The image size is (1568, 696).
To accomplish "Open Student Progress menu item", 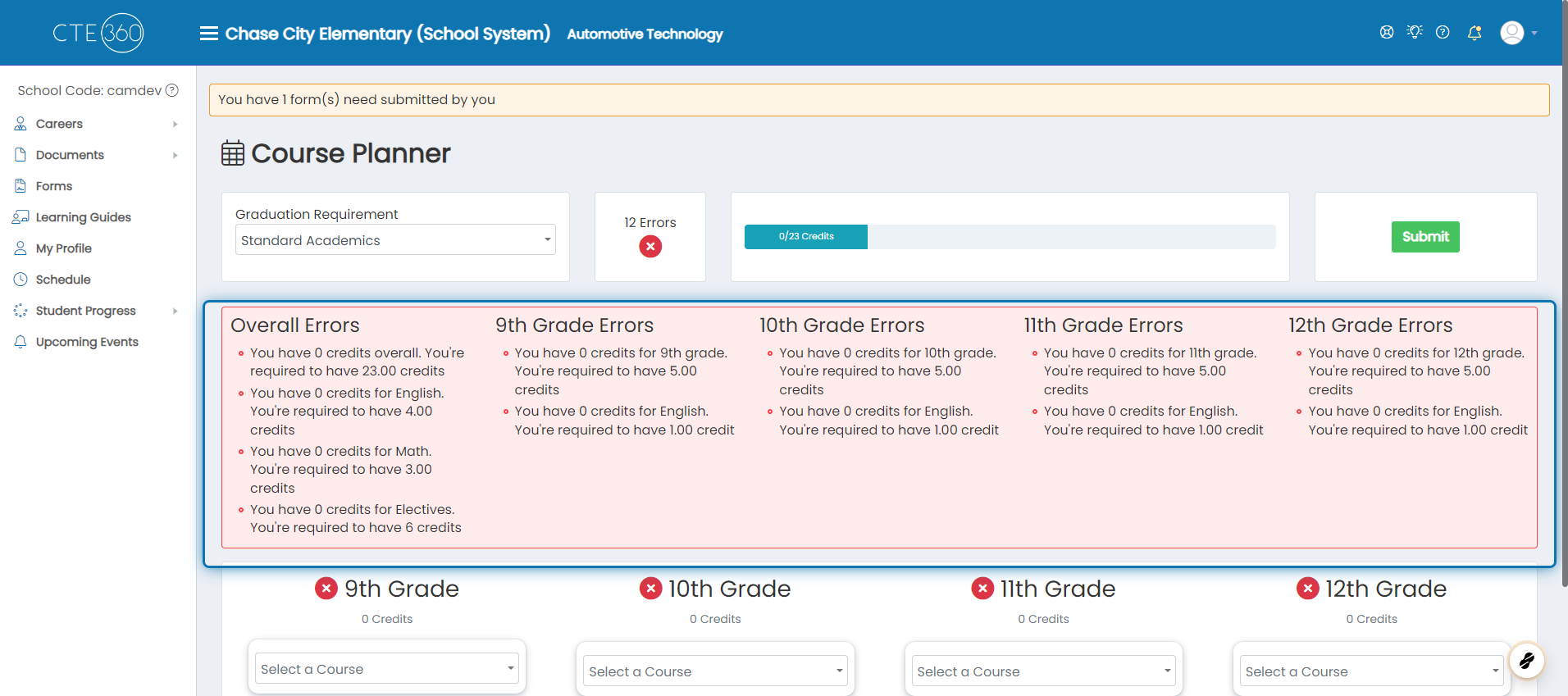I will click(86, 311).
